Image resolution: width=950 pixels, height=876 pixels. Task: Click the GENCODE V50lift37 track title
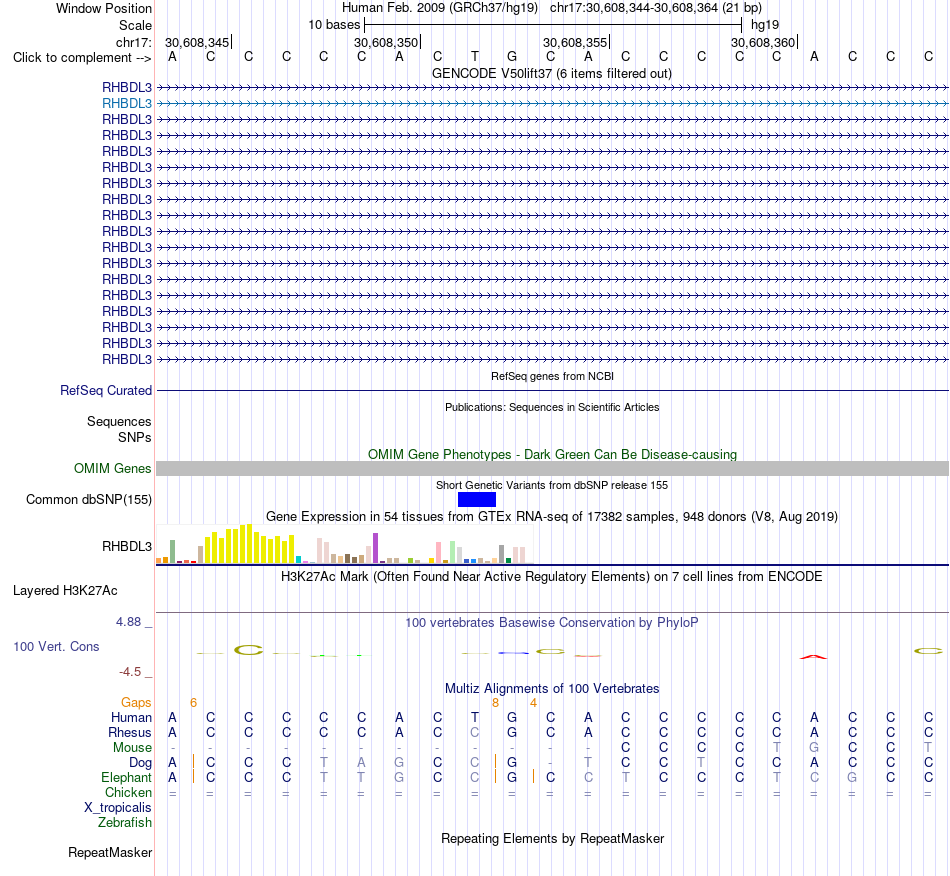click(551, 74)
